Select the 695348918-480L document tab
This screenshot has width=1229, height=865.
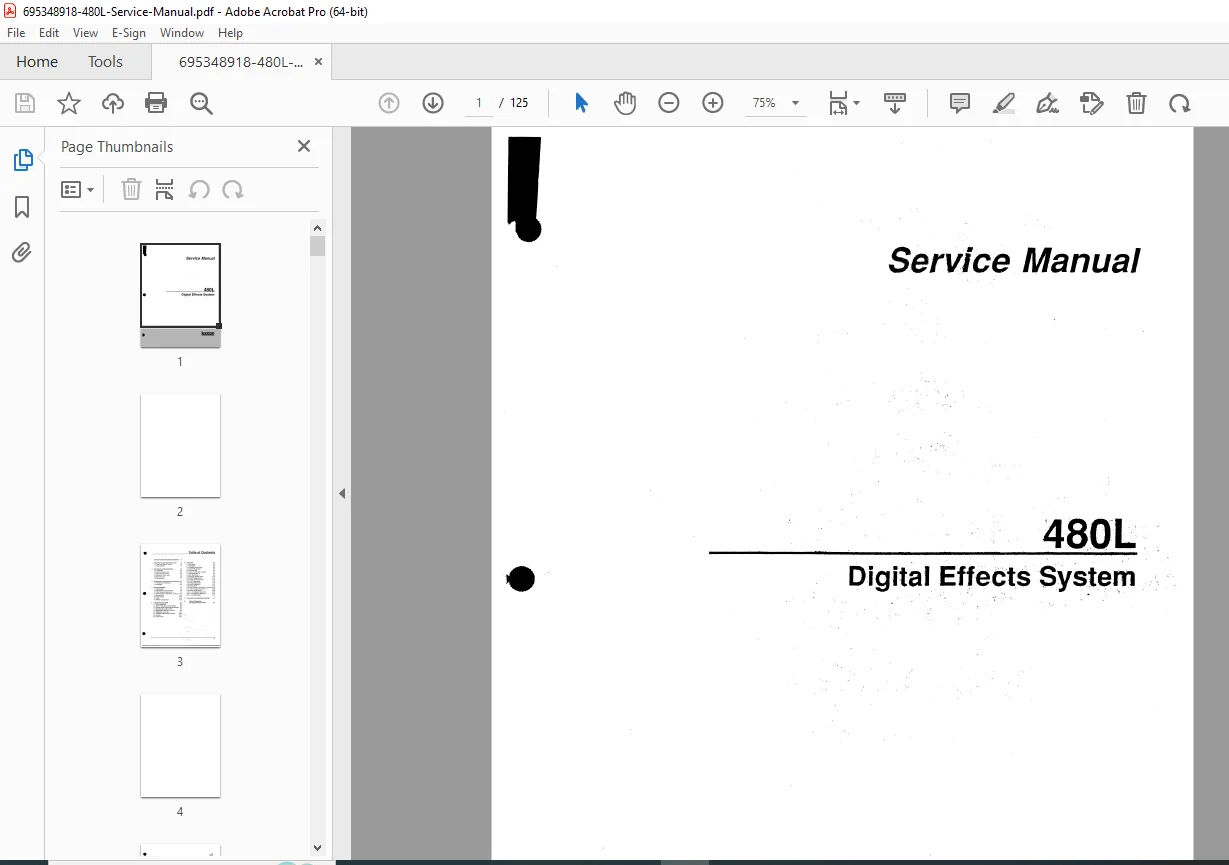pyautogui.click(x=240, y=62)
